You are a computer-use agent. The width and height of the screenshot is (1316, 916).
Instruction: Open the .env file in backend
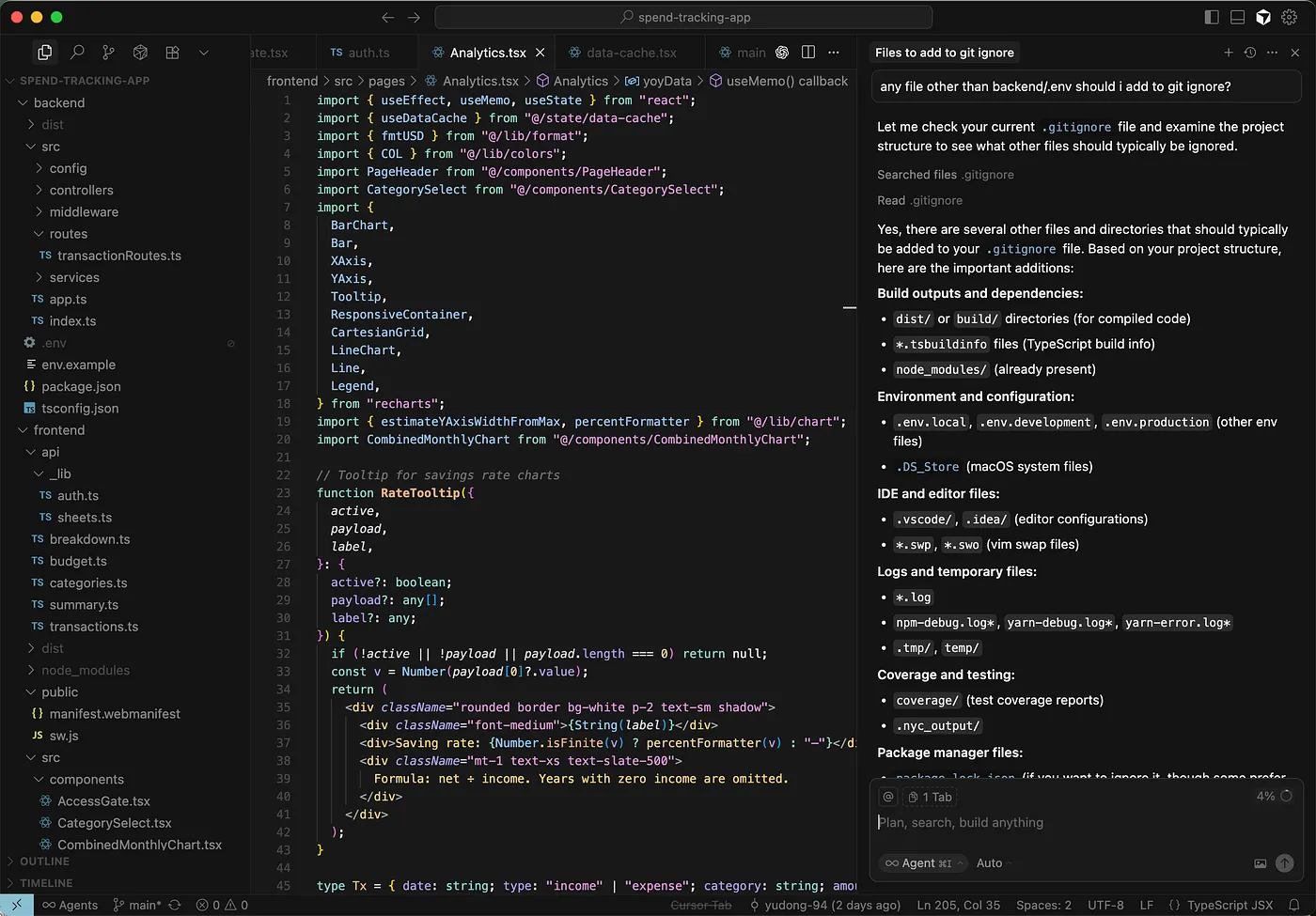[x=55, y=343]
